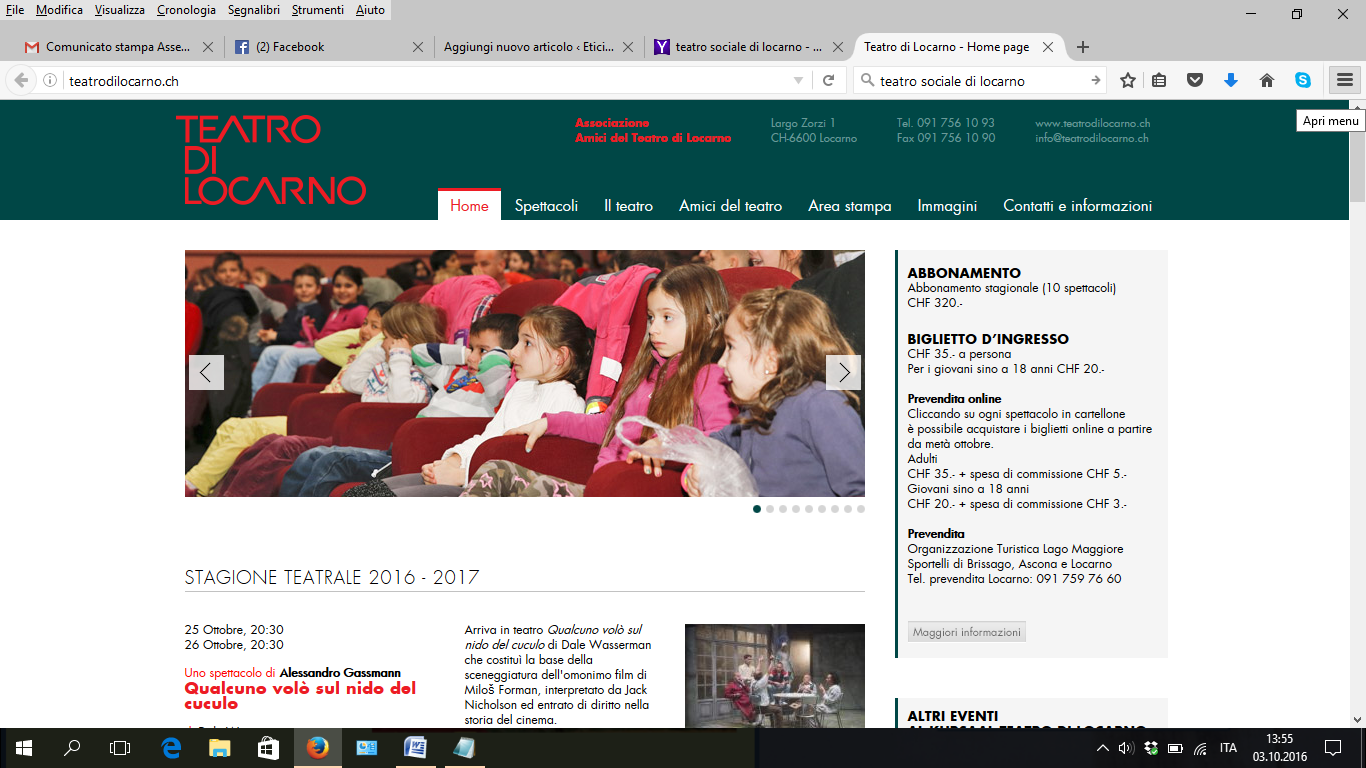Screen dimensions: 1366x768
Task: Open Windows Store from the taskbar
Action: (x=268, y=748)
